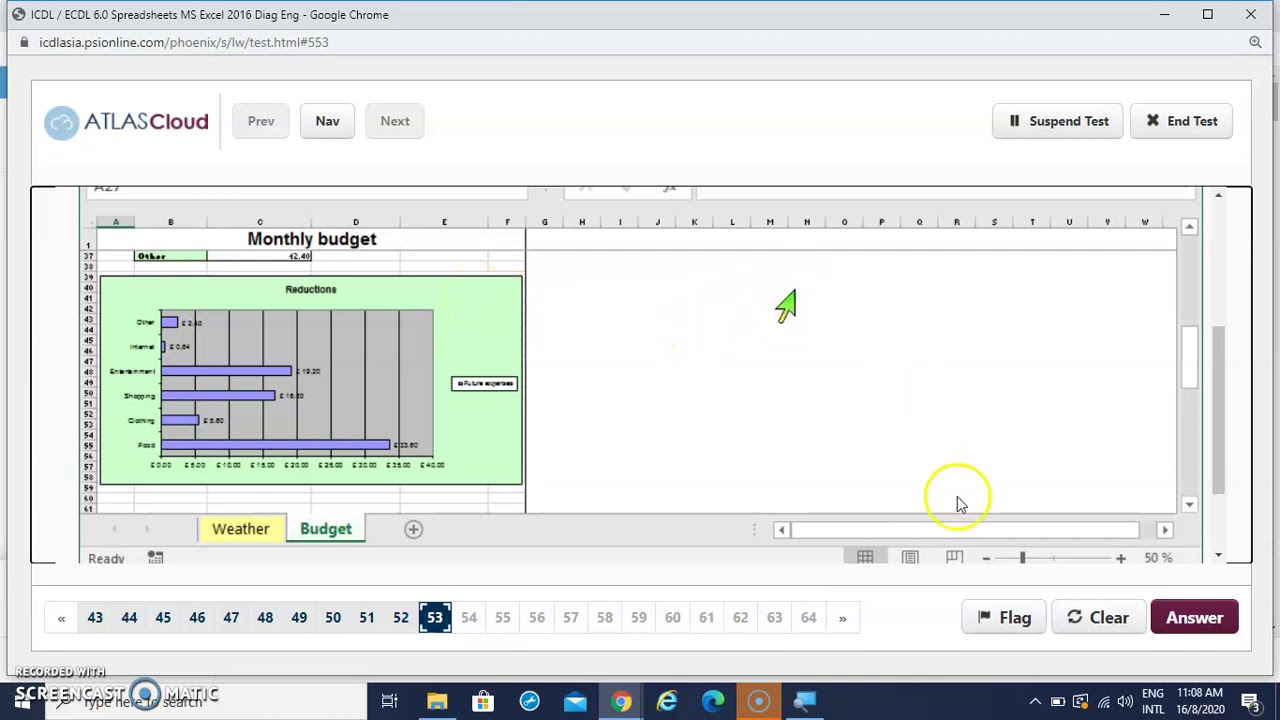Open the Mail app in the taskbar
Screen dimensions: 1280x720
coord(575,701)
